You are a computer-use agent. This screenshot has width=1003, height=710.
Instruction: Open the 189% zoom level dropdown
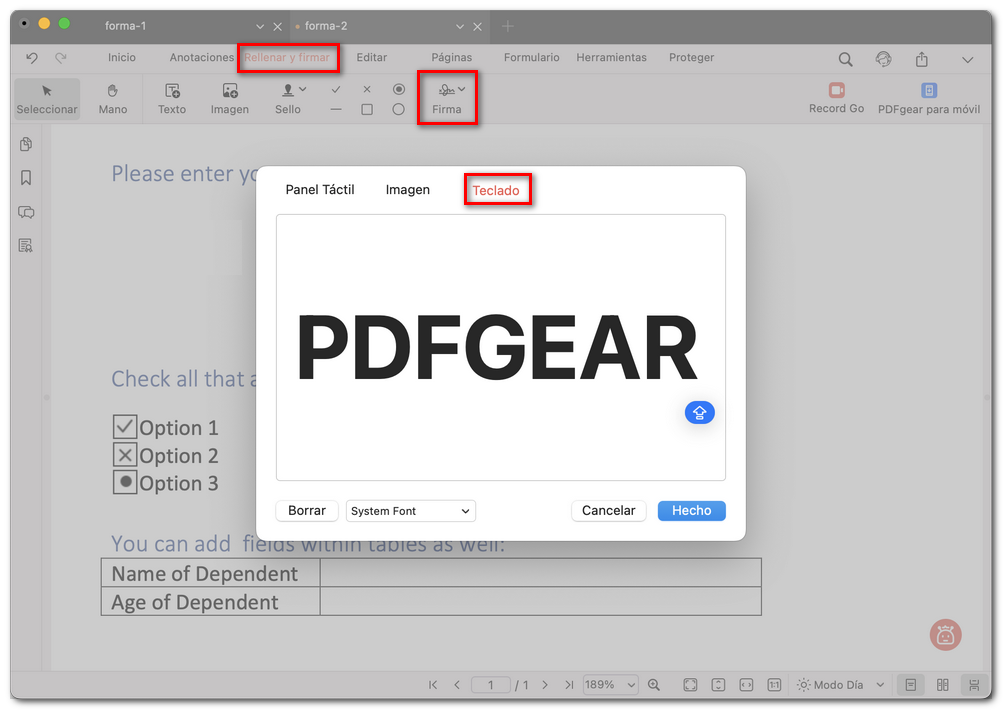610,685
